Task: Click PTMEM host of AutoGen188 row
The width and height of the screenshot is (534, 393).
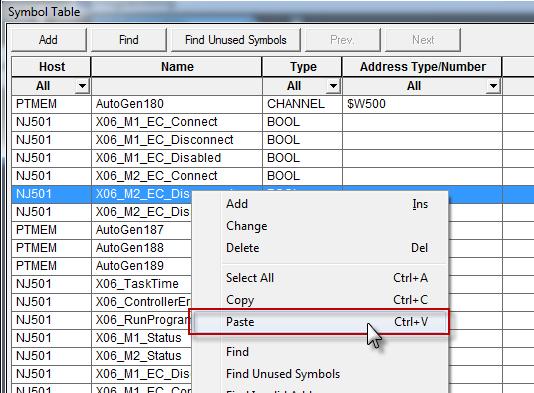Action: (x=51, y=248)
